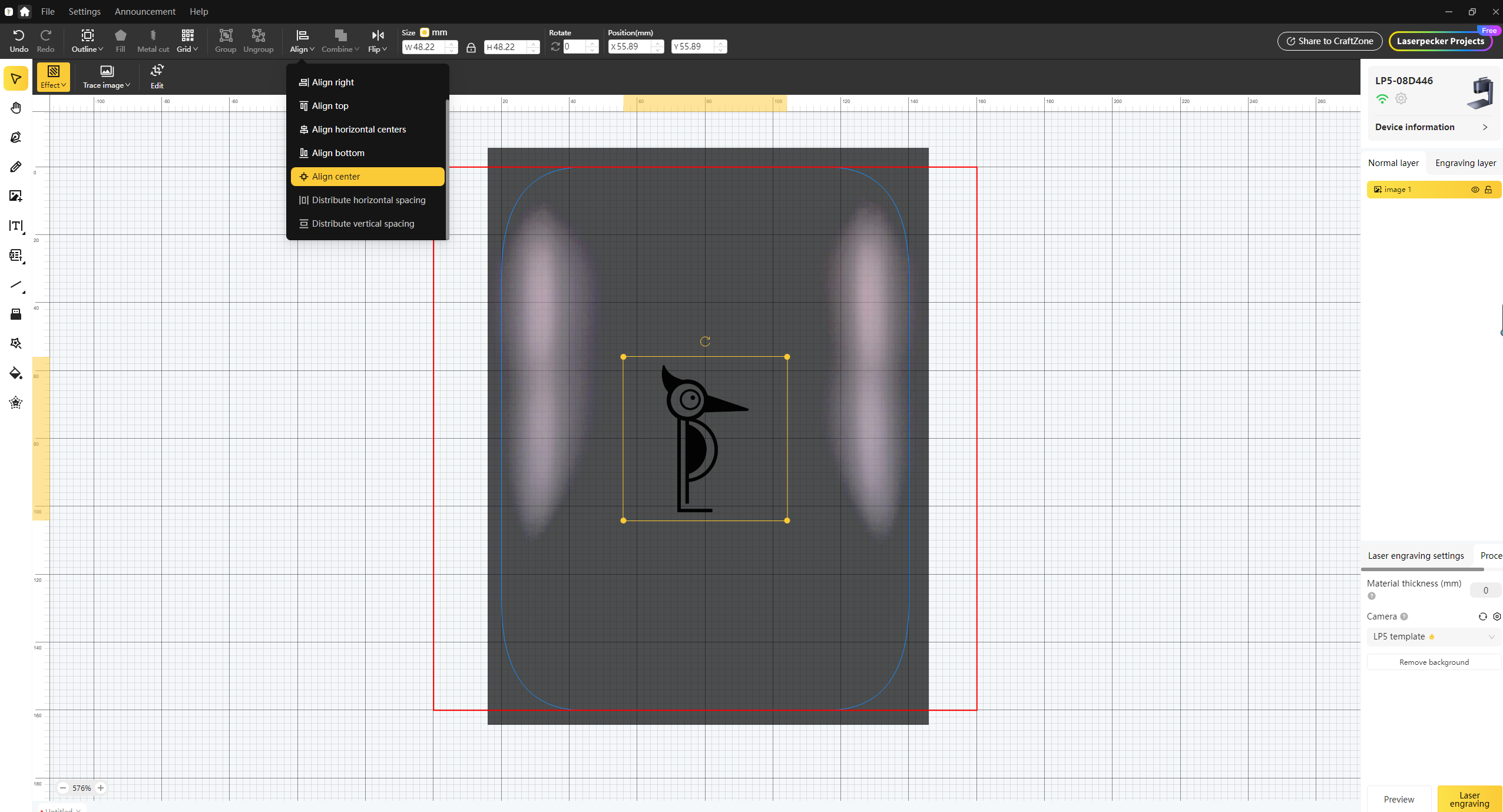
Task: Click the insert image tool
Action: (16, 196)
